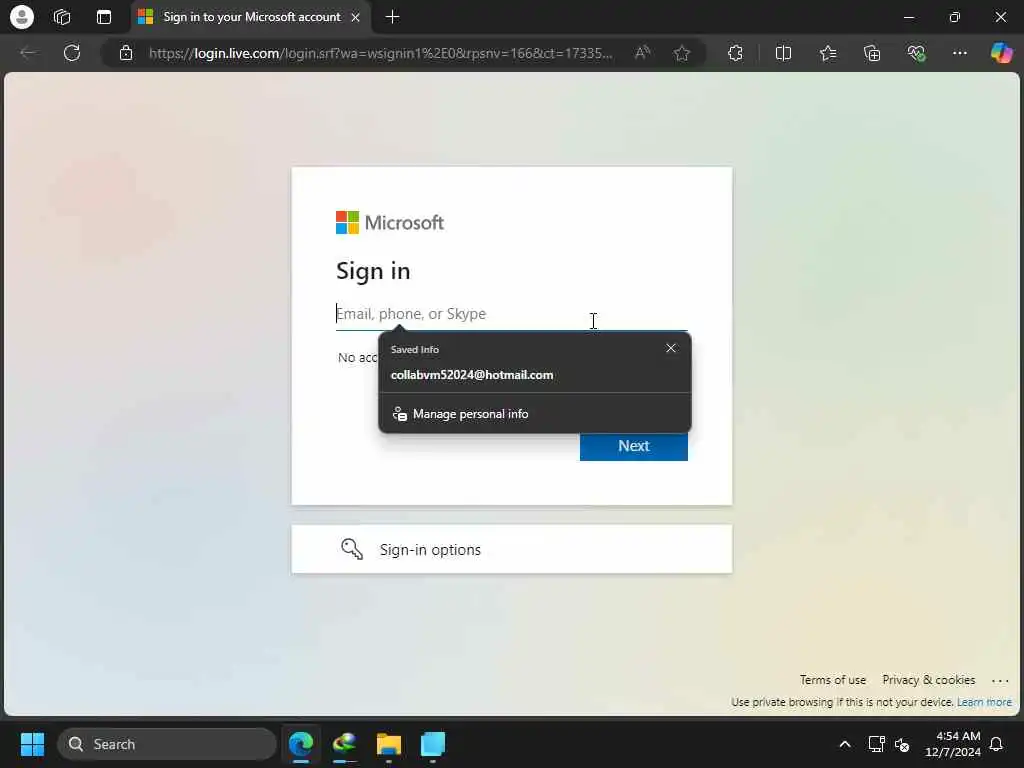Screen dimensions: 1024x768
Task: Open the Collections icon
Action: [872, 53]
